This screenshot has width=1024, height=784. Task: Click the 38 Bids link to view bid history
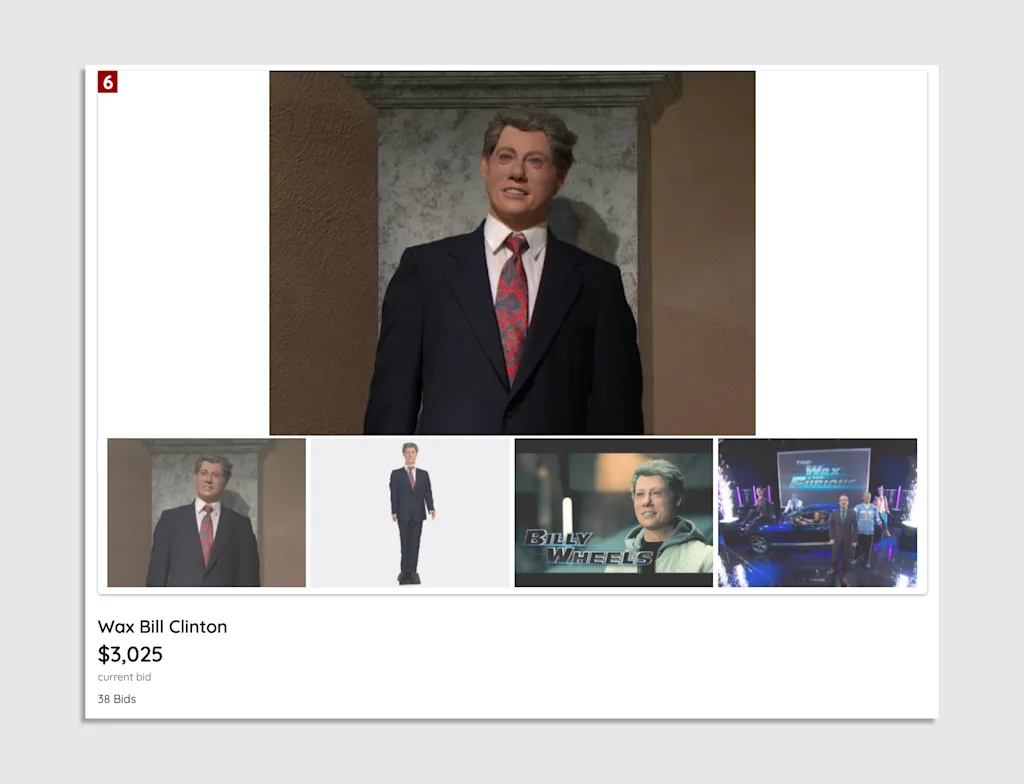click(116, 699)
